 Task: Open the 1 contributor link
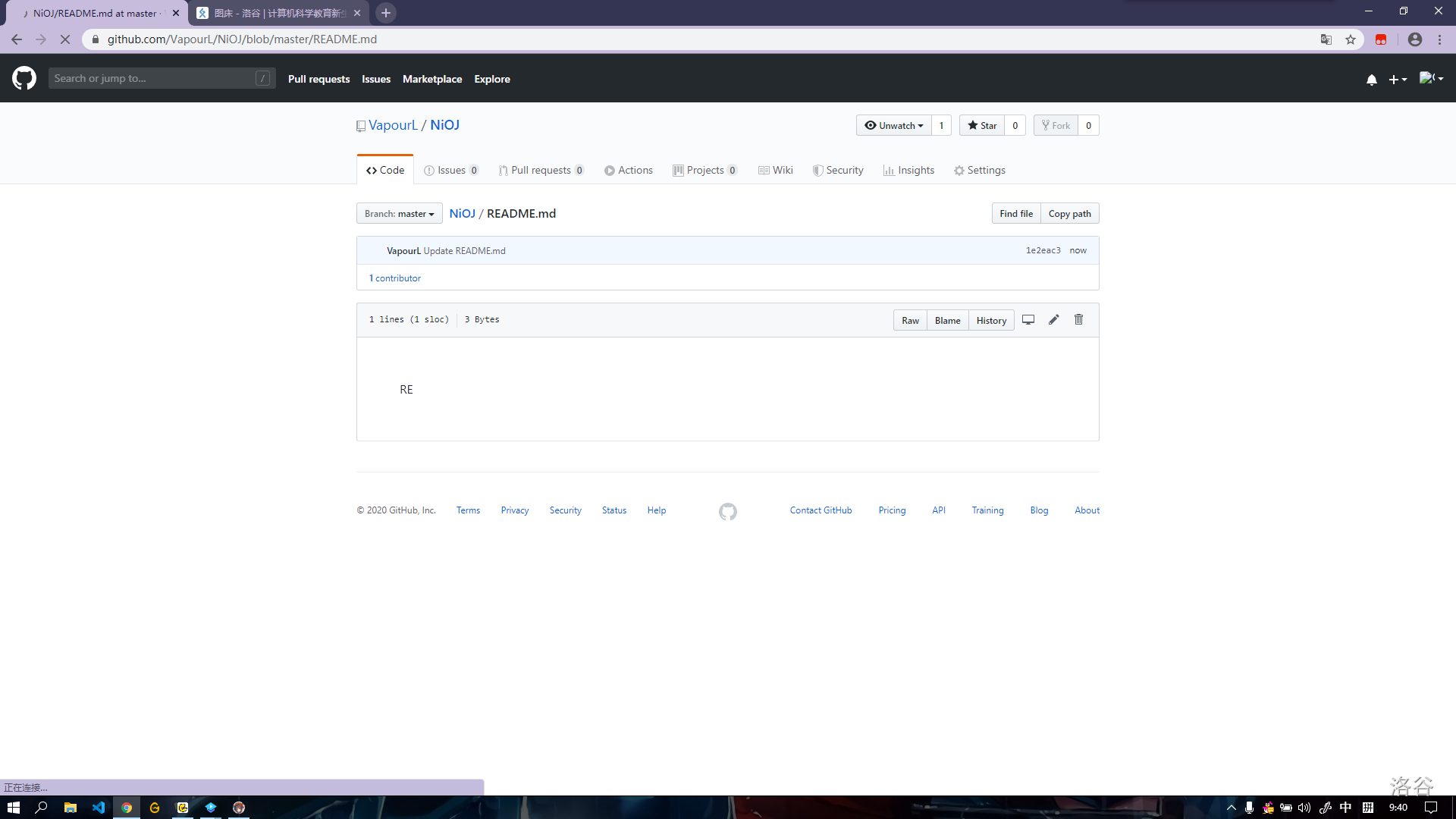point(395,278)
